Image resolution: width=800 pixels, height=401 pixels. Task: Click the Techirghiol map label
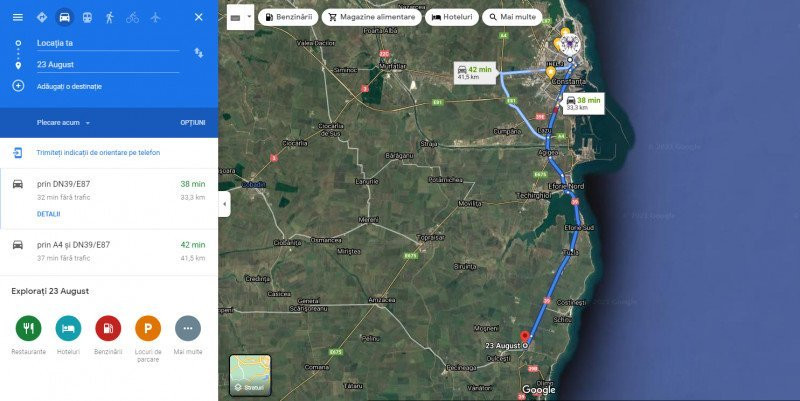(x=534, y=195)
